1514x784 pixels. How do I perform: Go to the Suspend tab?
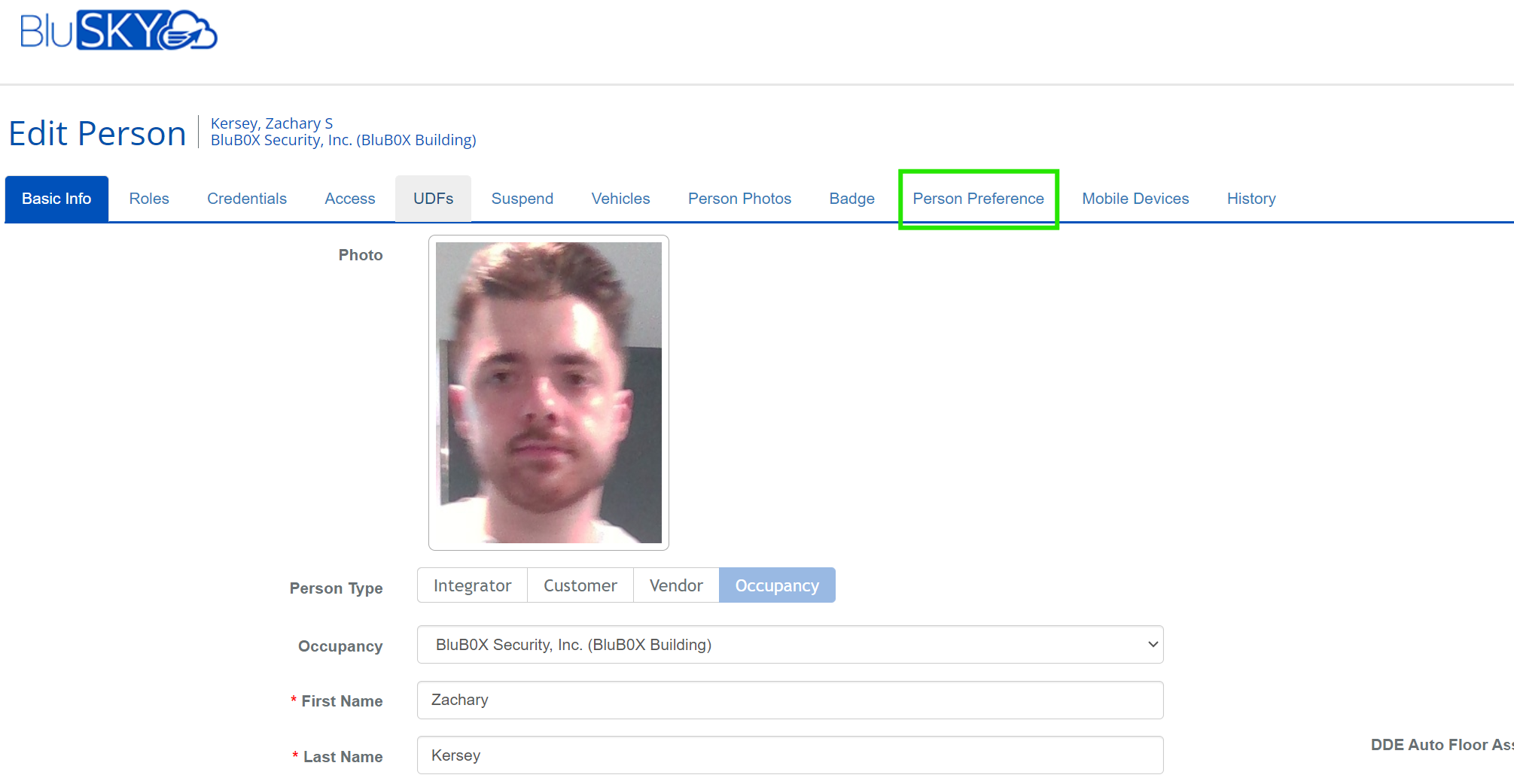pos(522,199)
